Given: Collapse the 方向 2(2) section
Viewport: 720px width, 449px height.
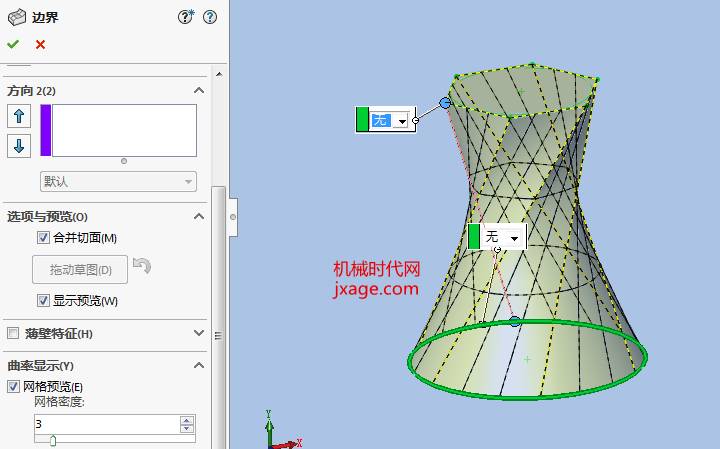Looking at the screenshot, I should (x=199, y=90).
